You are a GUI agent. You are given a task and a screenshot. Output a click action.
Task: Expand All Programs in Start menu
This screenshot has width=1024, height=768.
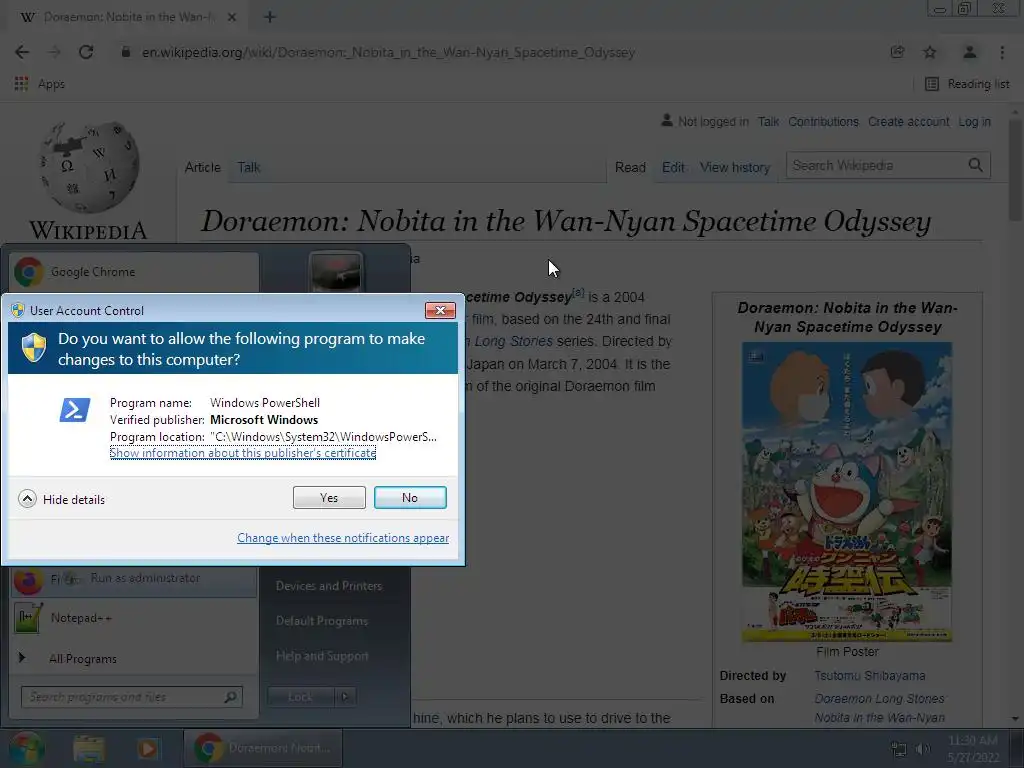pyautogui.click(x=134, y=658)
